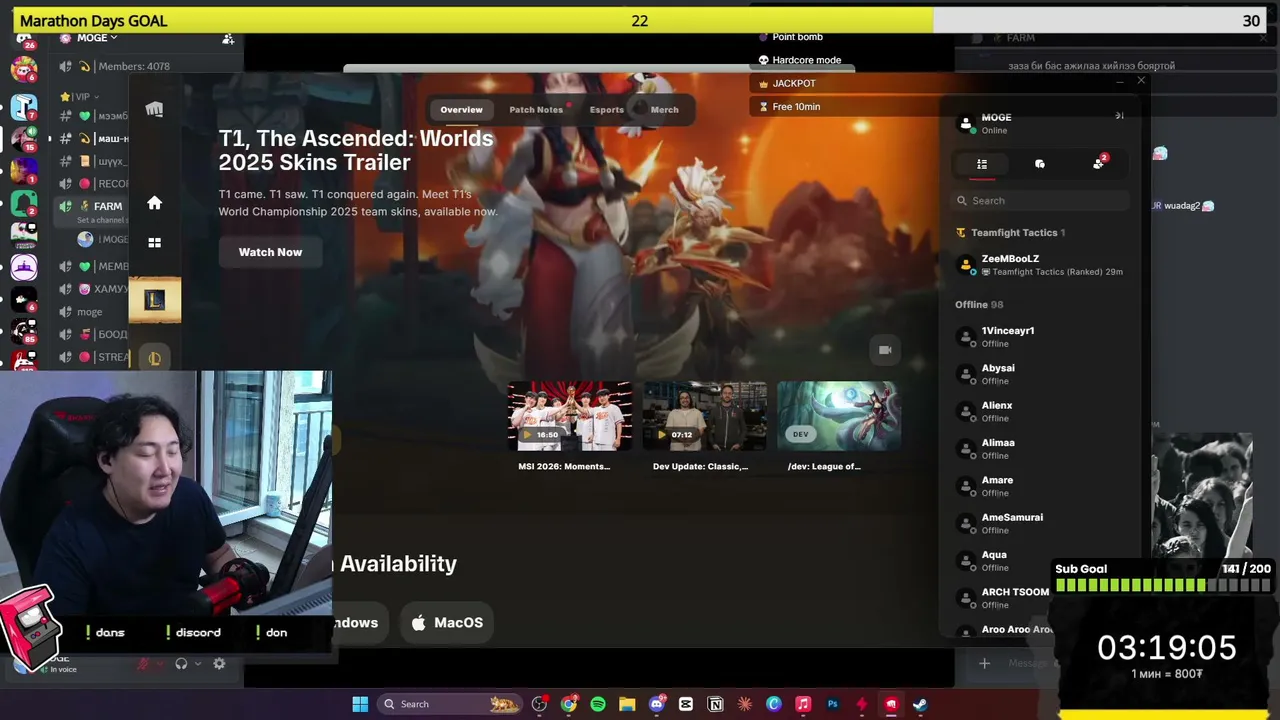The width and height of the screenshot is (1280, 720).
Task: Open Steam from the taskbar
Action: point(920,704)
